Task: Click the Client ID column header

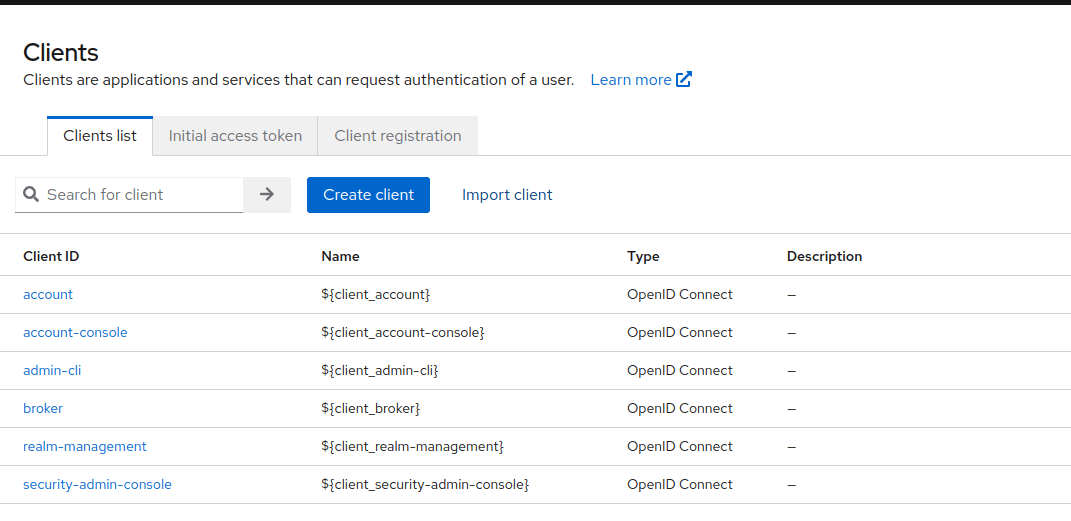Action: coord(51,257)
